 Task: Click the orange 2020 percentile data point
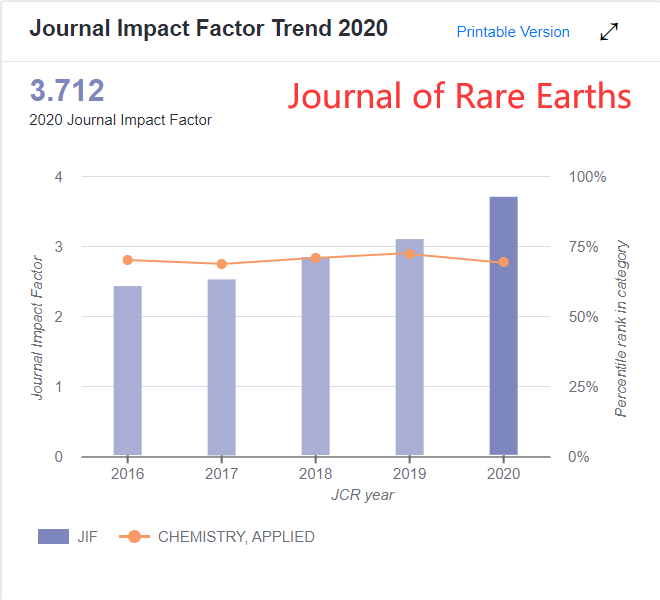click(503, 262)
